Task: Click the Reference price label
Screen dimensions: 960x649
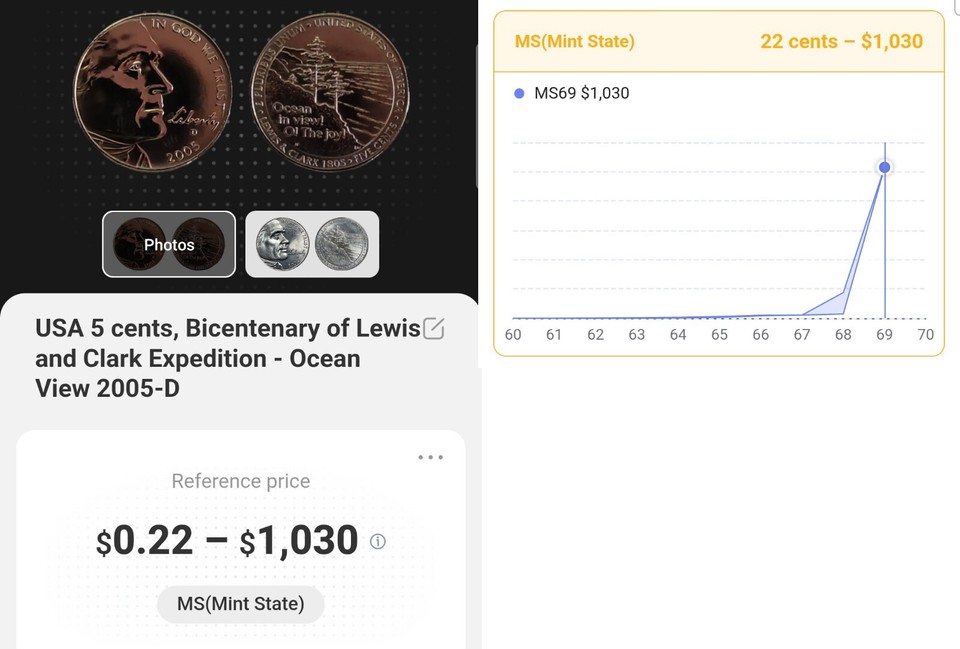Action: tap(240, 481)
